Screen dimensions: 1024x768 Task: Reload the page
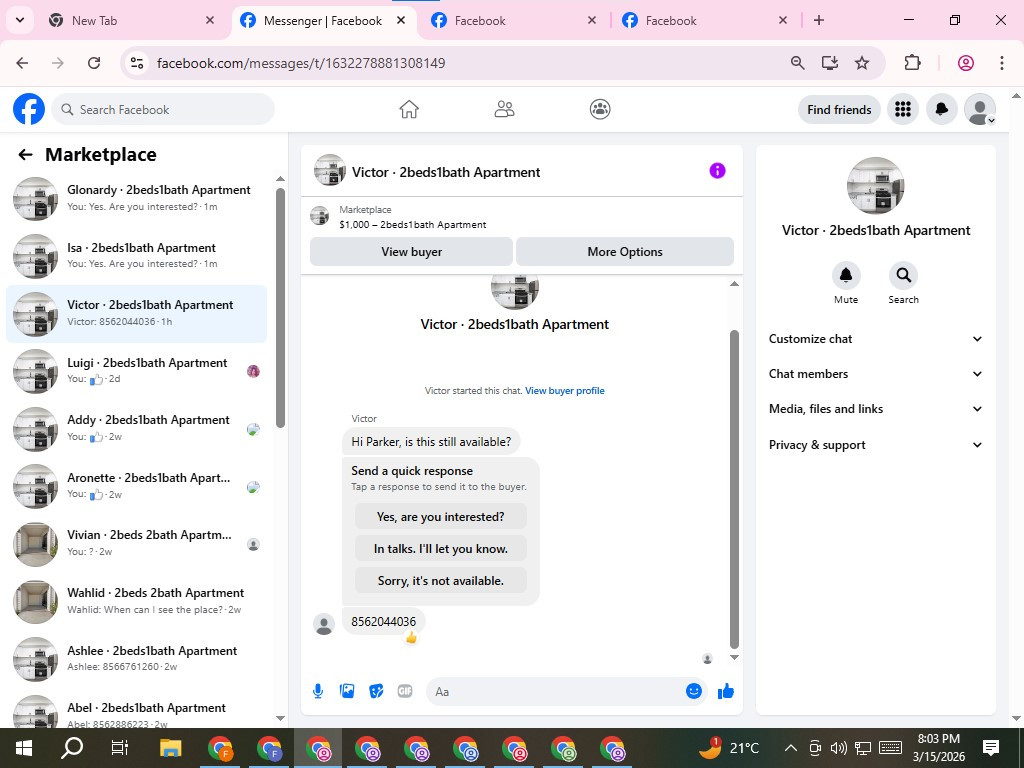(94, 63)
